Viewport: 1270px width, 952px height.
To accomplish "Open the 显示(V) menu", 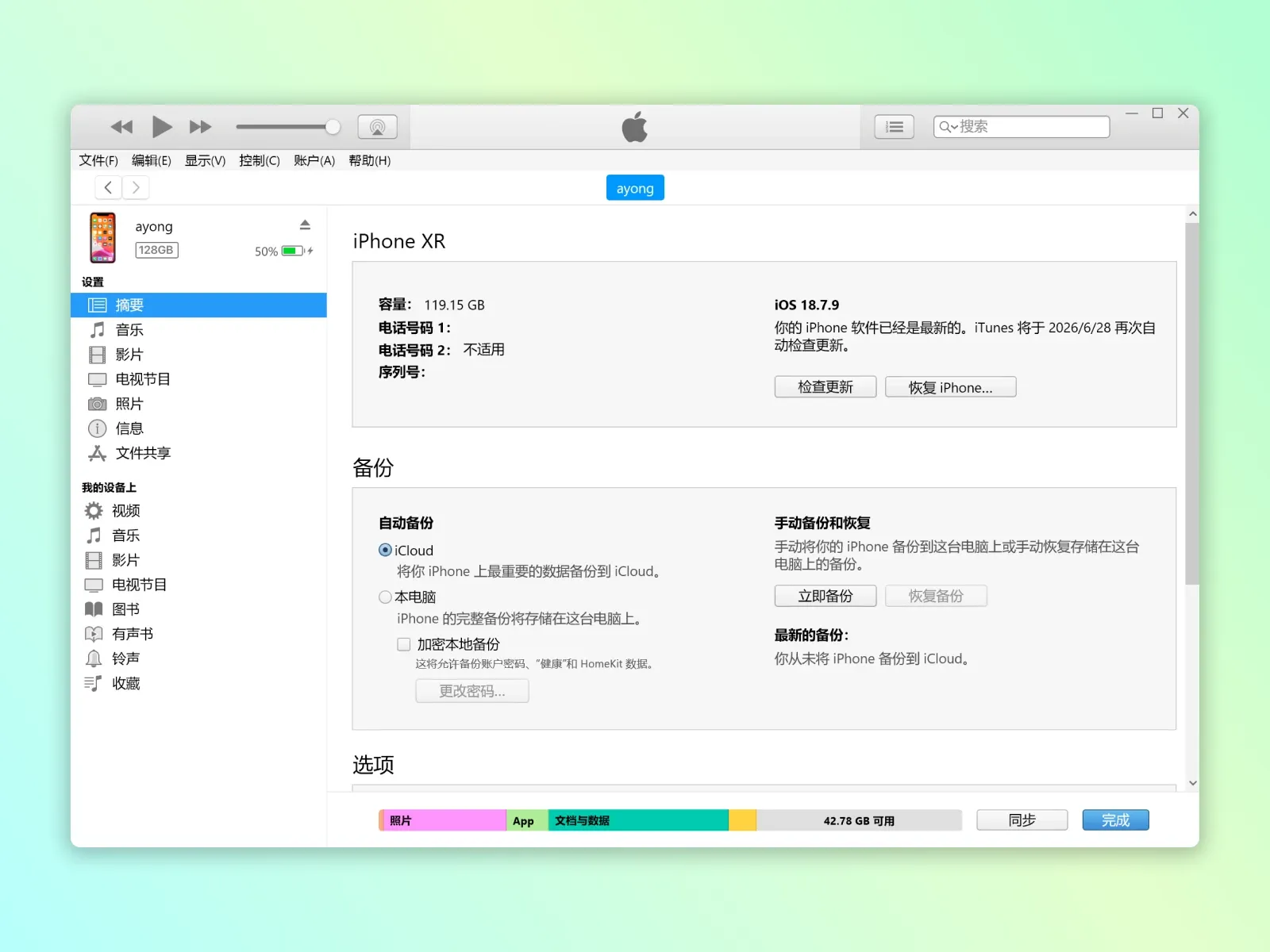I will pyautogui.click(x=206, y=160).
